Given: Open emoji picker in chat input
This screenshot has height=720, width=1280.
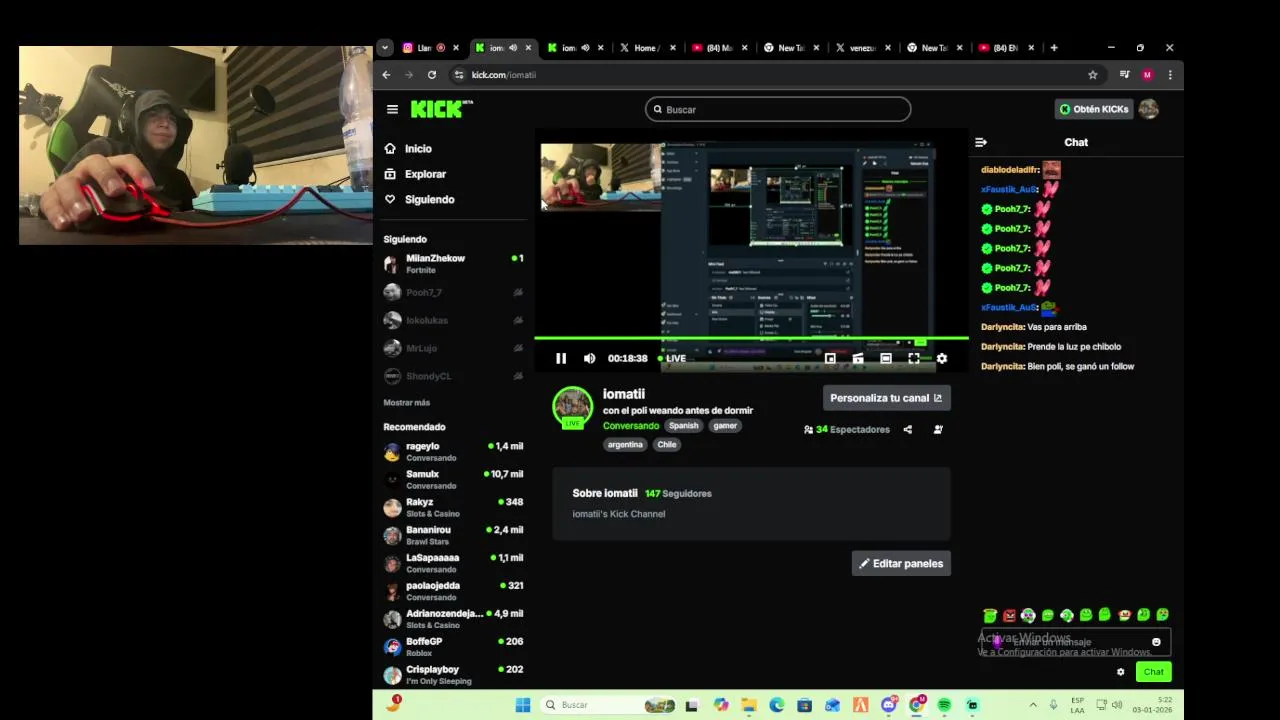Looking at the screenshot, I should (1156, 642).
